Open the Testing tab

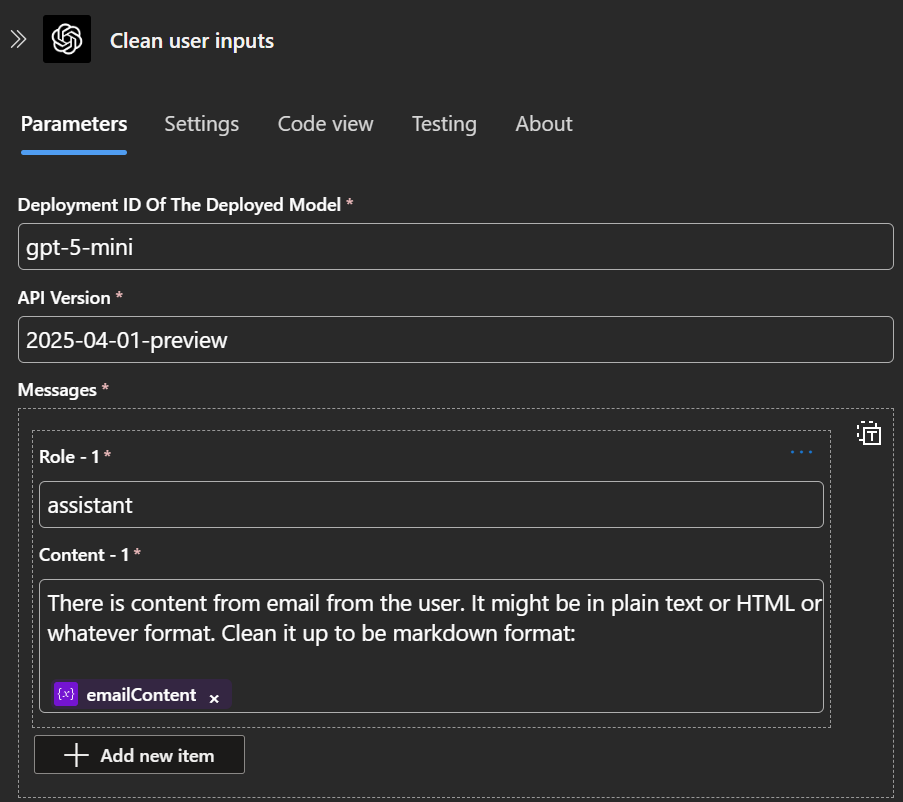pyautogui.click(x=444, y=124)
